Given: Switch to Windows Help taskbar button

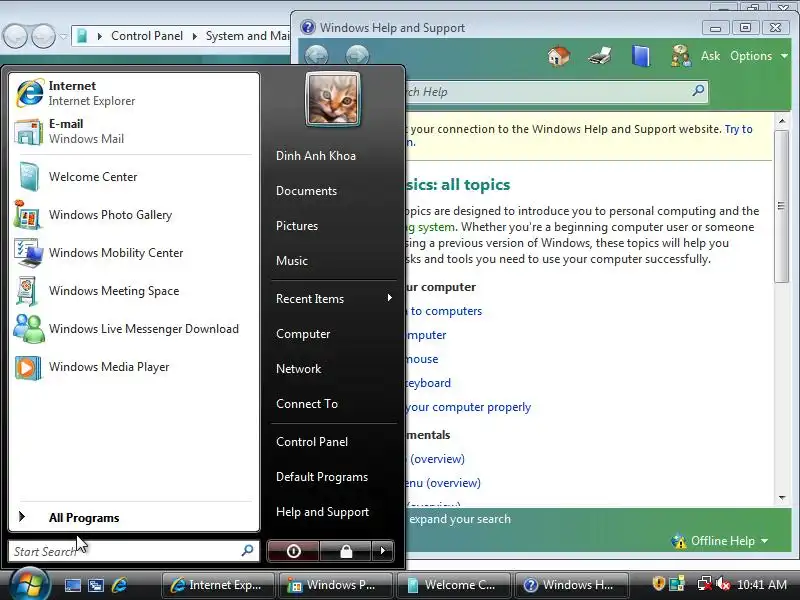Looking at the screenshot, I should coord(571,585).
